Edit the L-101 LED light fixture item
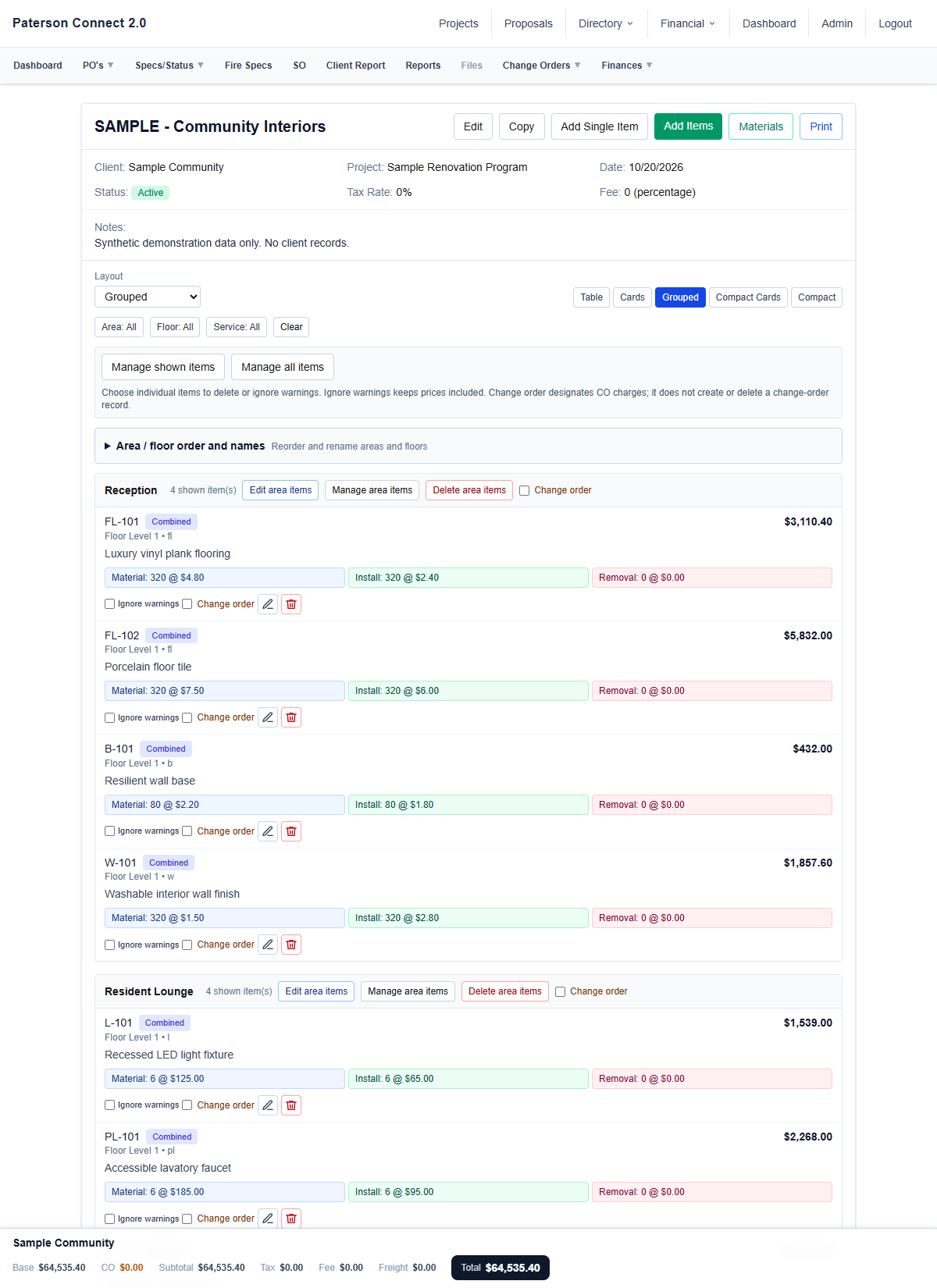Image resolution: width=937 pixels, height=1288 pixels. tap(268, 1105)
